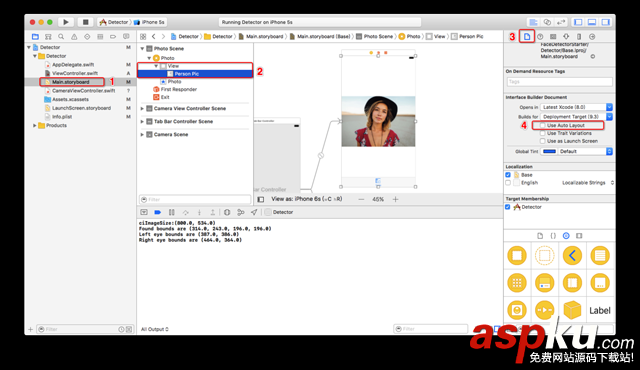Open the Breakpoint navigator icon
The height and width of the screenshot is (370, 640).
coord(113,37)
